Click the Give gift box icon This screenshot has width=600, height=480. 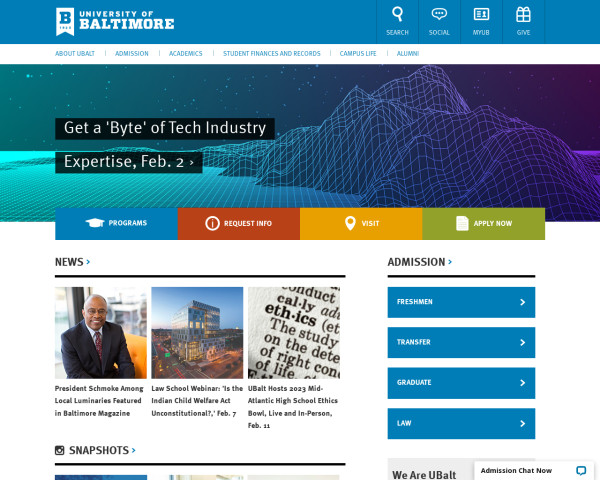(x=523, y=15)
